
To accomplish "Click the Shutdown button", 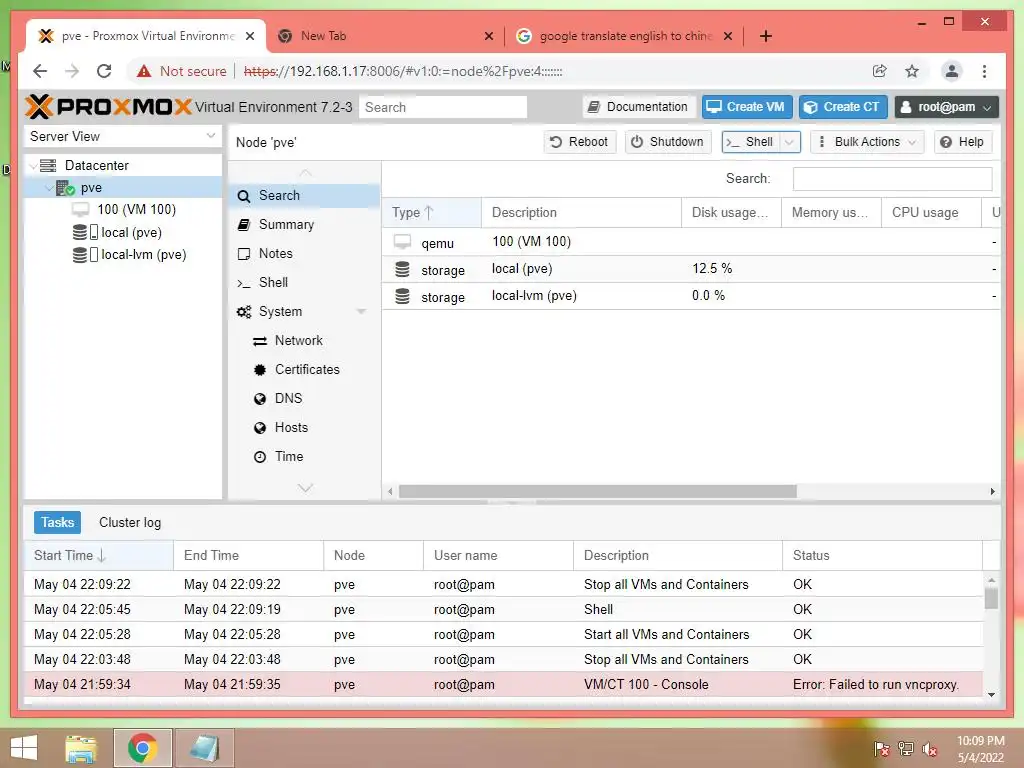I will (667, 142).
